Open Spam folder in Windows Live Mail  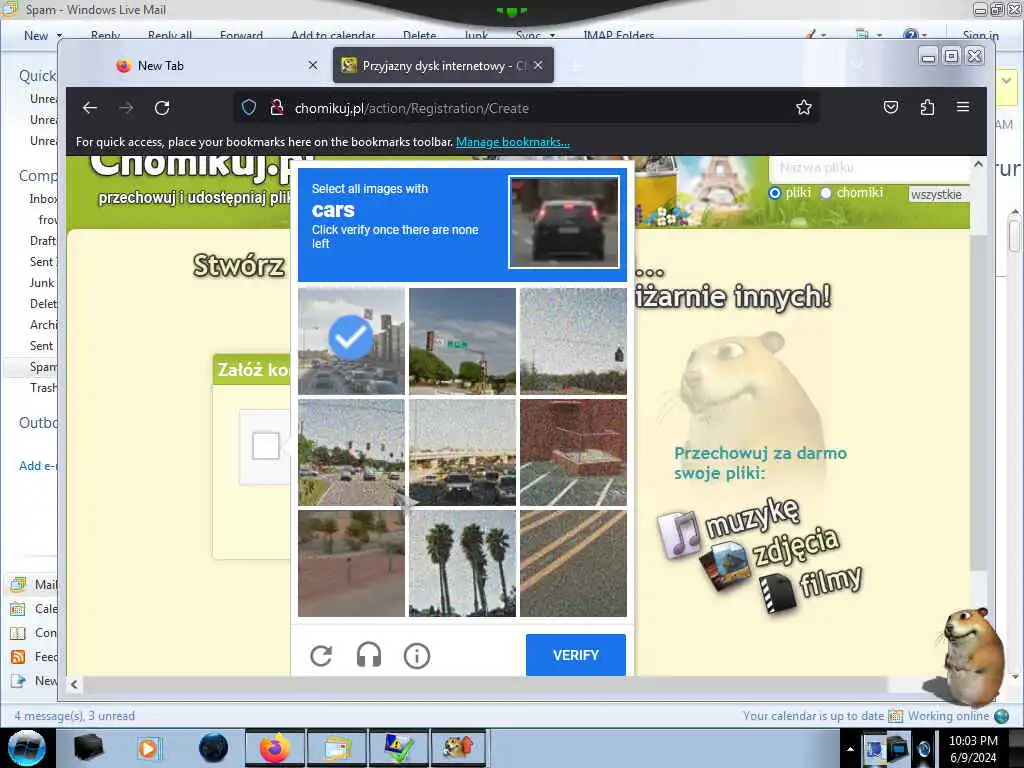point(43,367)
